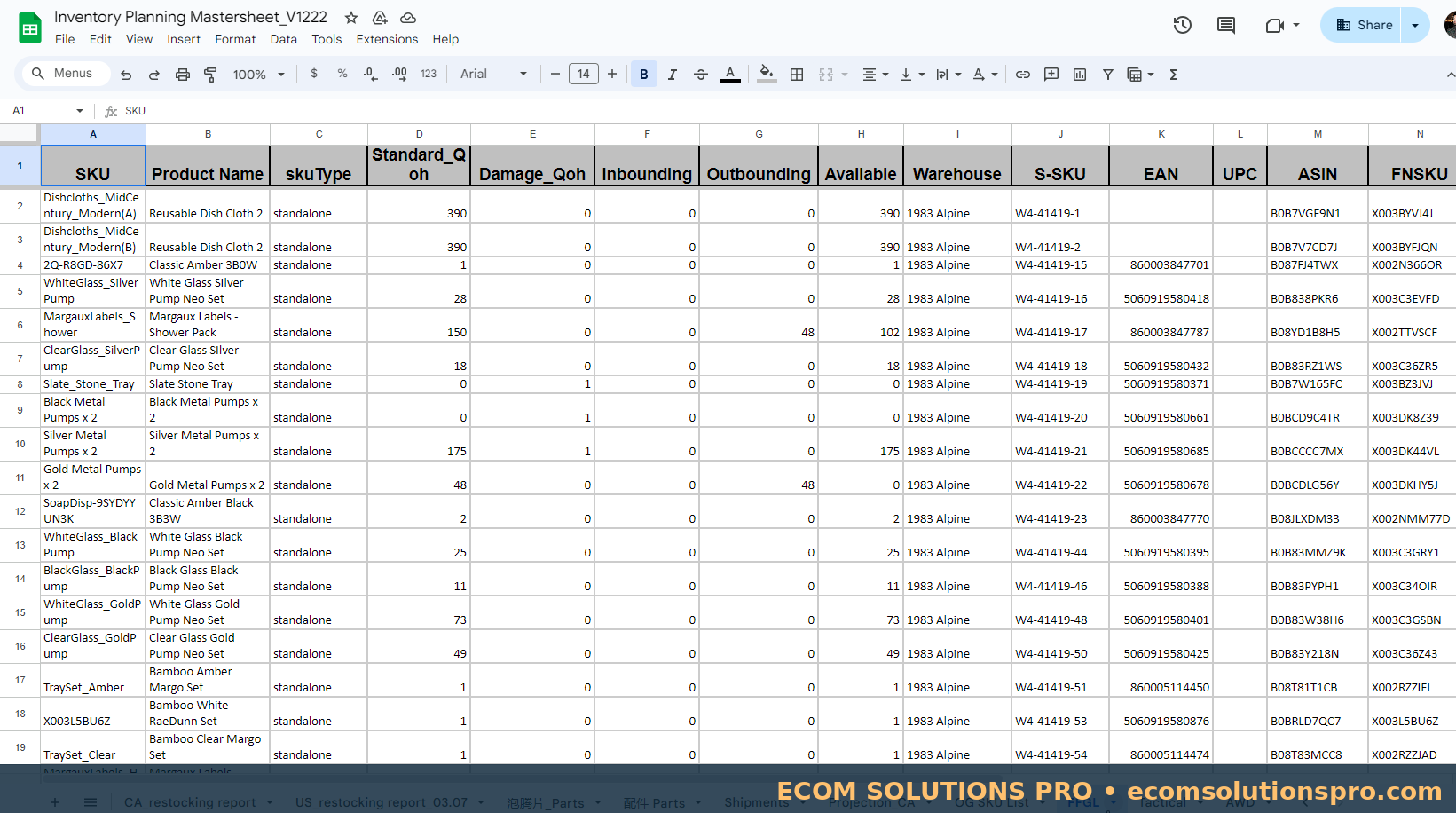This screenshot has width=1456, height=813.
Task: Open the File menu
Action: click(65, 39)
